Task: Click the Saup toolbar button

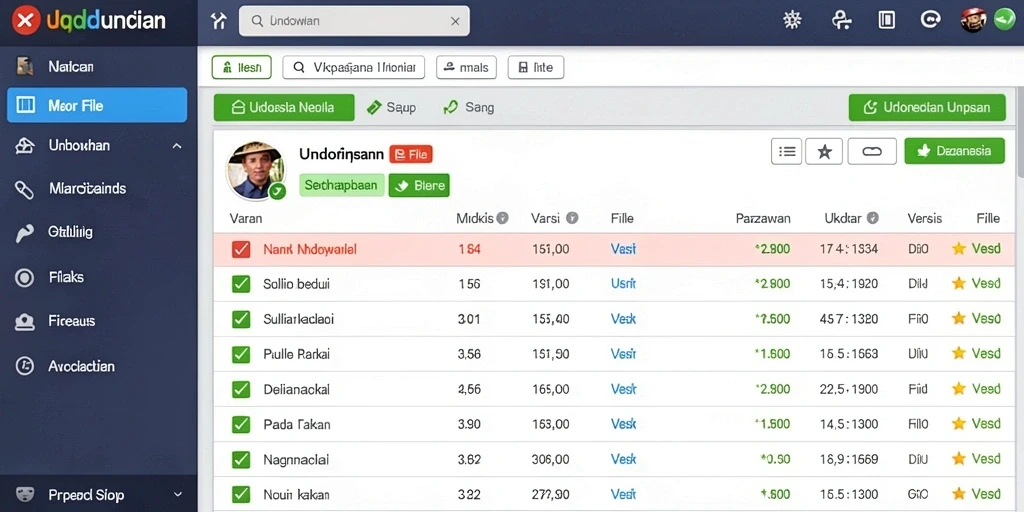Action: point(391,108)
